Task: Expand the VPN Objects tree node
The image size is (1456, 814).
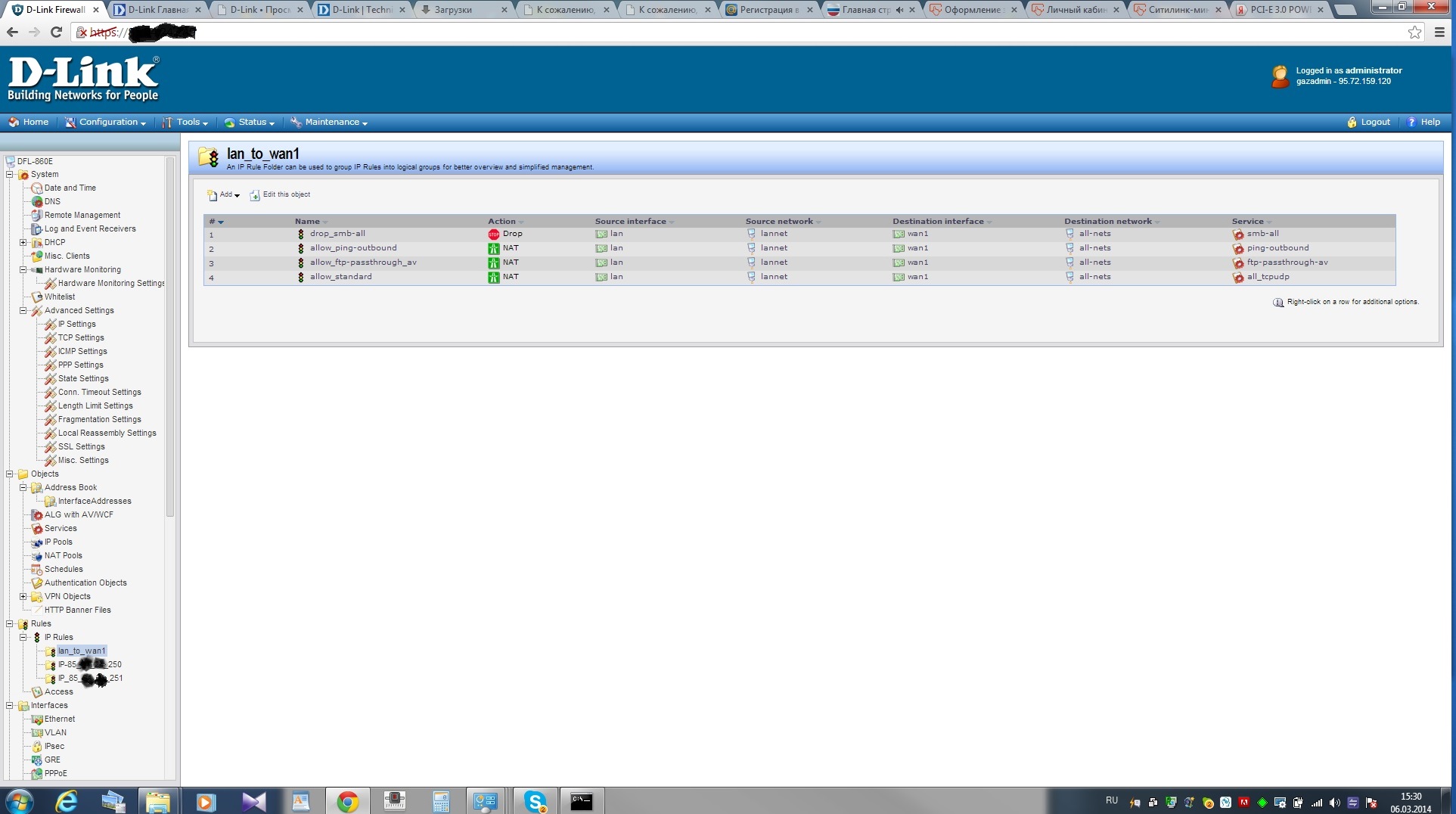Action: tap(23, 597)
